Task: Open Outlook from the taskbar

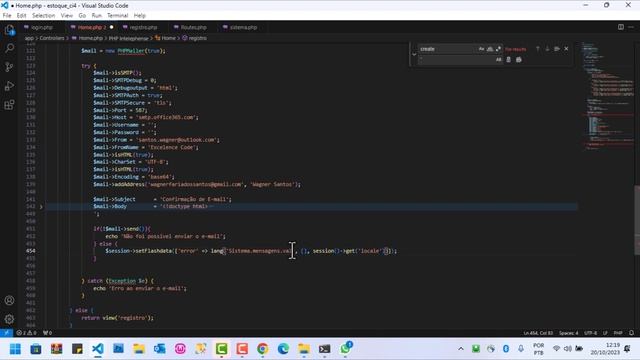Action: (x=160, y=349)
